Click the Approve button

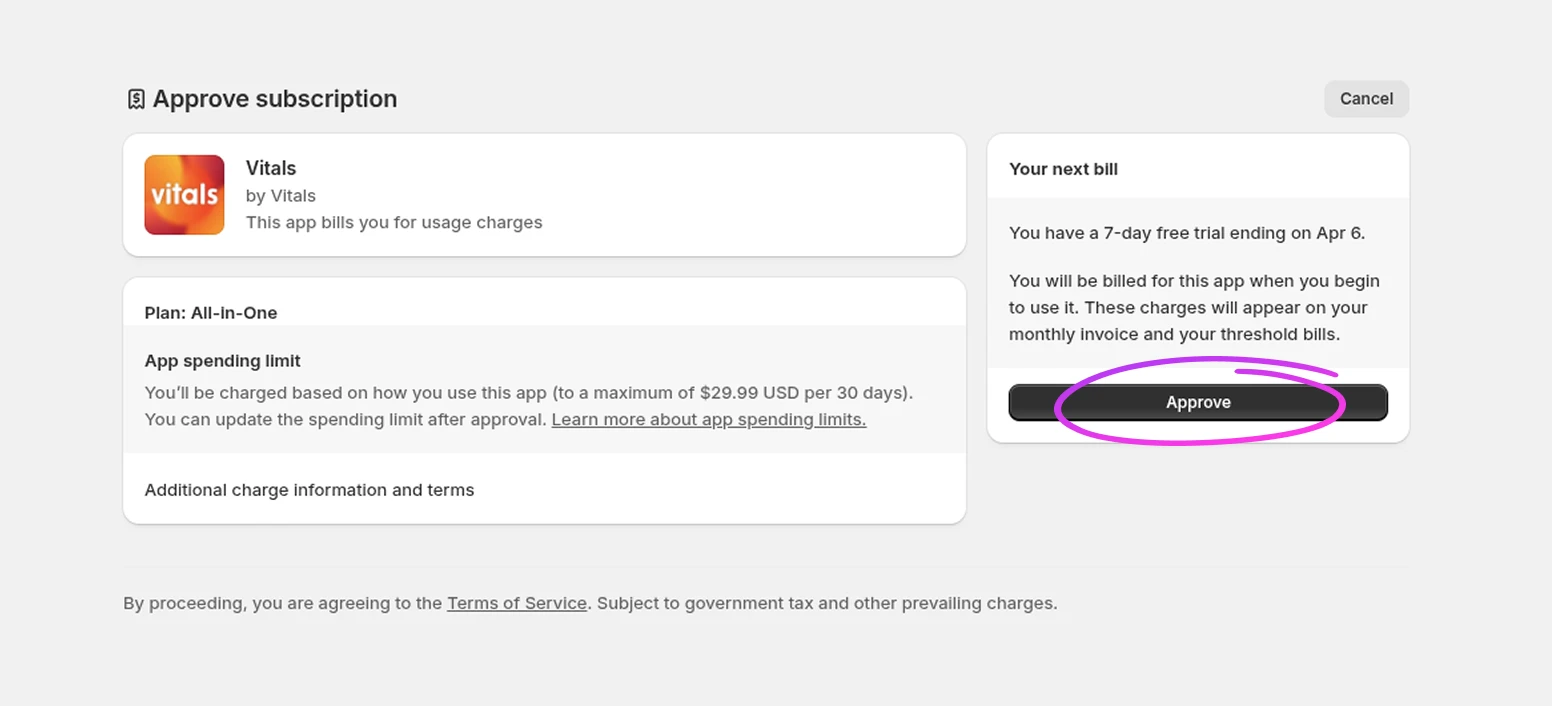[x=1198, y=402]
